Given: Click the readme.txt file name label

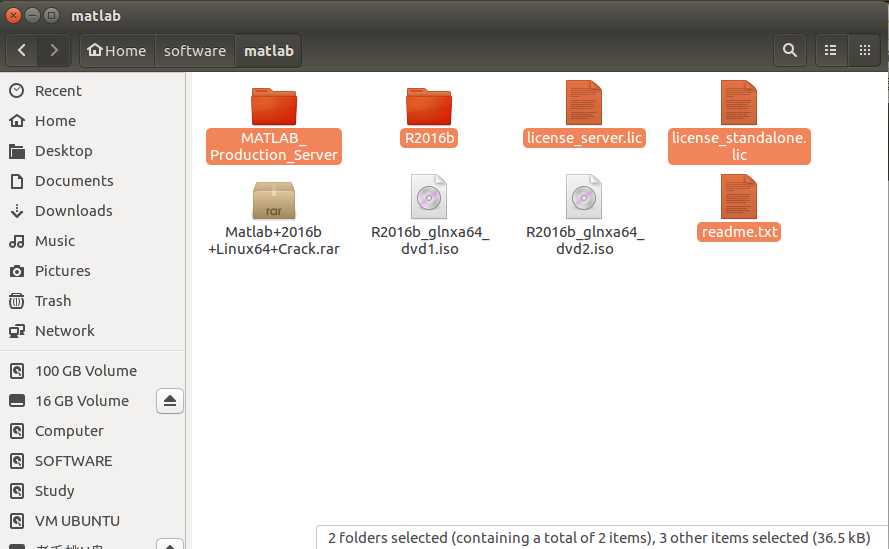Looking at the screenshot, I should click(x=739, y=232).
